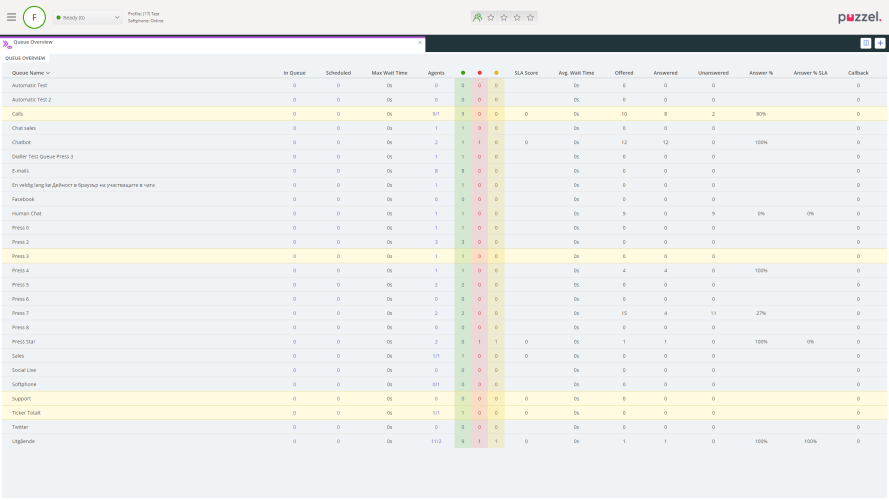Click the Puzzel logo
This screenshot has width=889, height=500.
pyautogui.click(x=859, y=17)
